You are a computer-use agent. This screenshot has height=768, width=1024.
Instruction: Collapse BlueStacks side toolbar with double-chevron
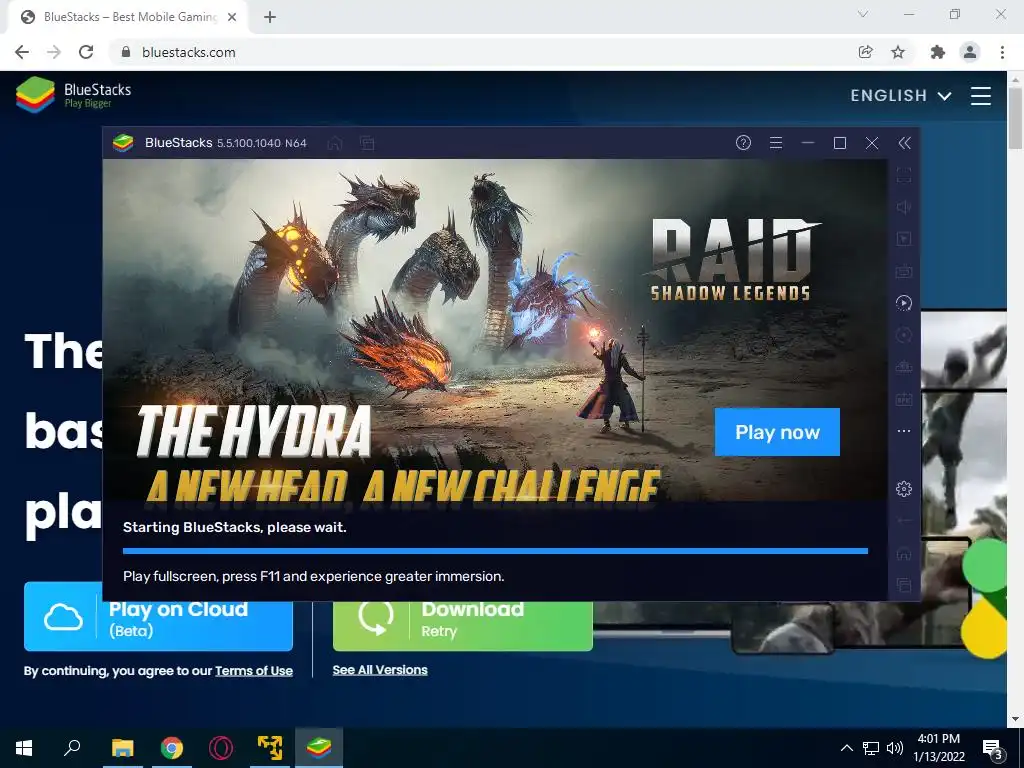point(904,143)
